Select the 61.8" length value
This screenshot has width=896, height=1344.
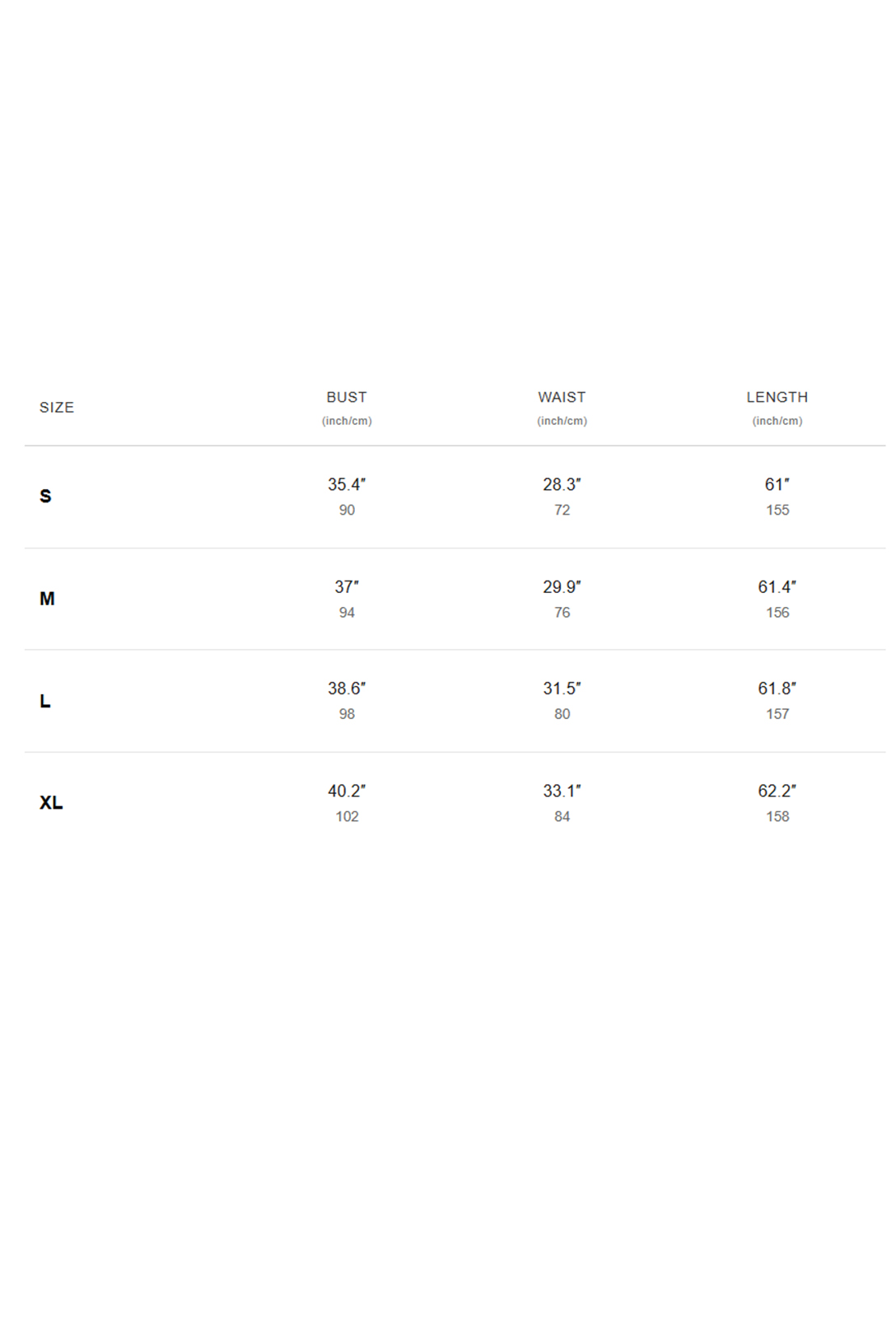click(777, 688)
